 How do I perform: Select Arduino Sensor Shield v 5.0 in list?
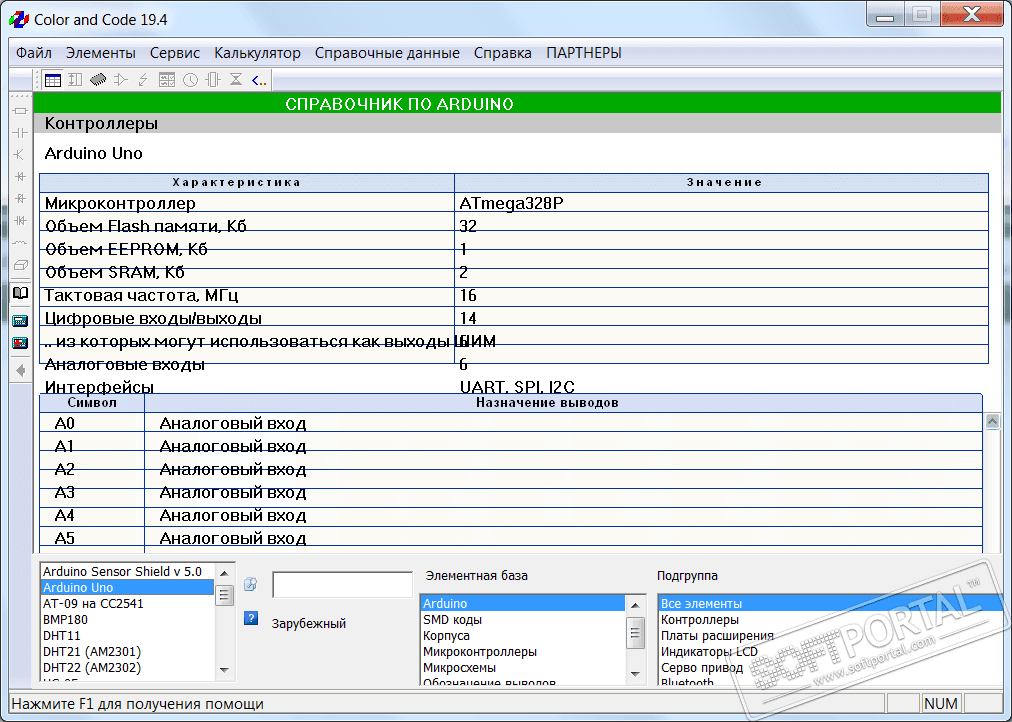pos(127,572)
